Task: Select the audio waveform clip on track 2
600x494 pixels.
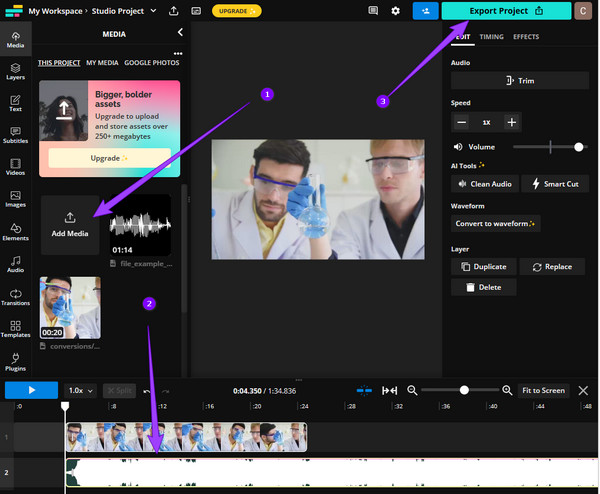Action: click(332, 473)
